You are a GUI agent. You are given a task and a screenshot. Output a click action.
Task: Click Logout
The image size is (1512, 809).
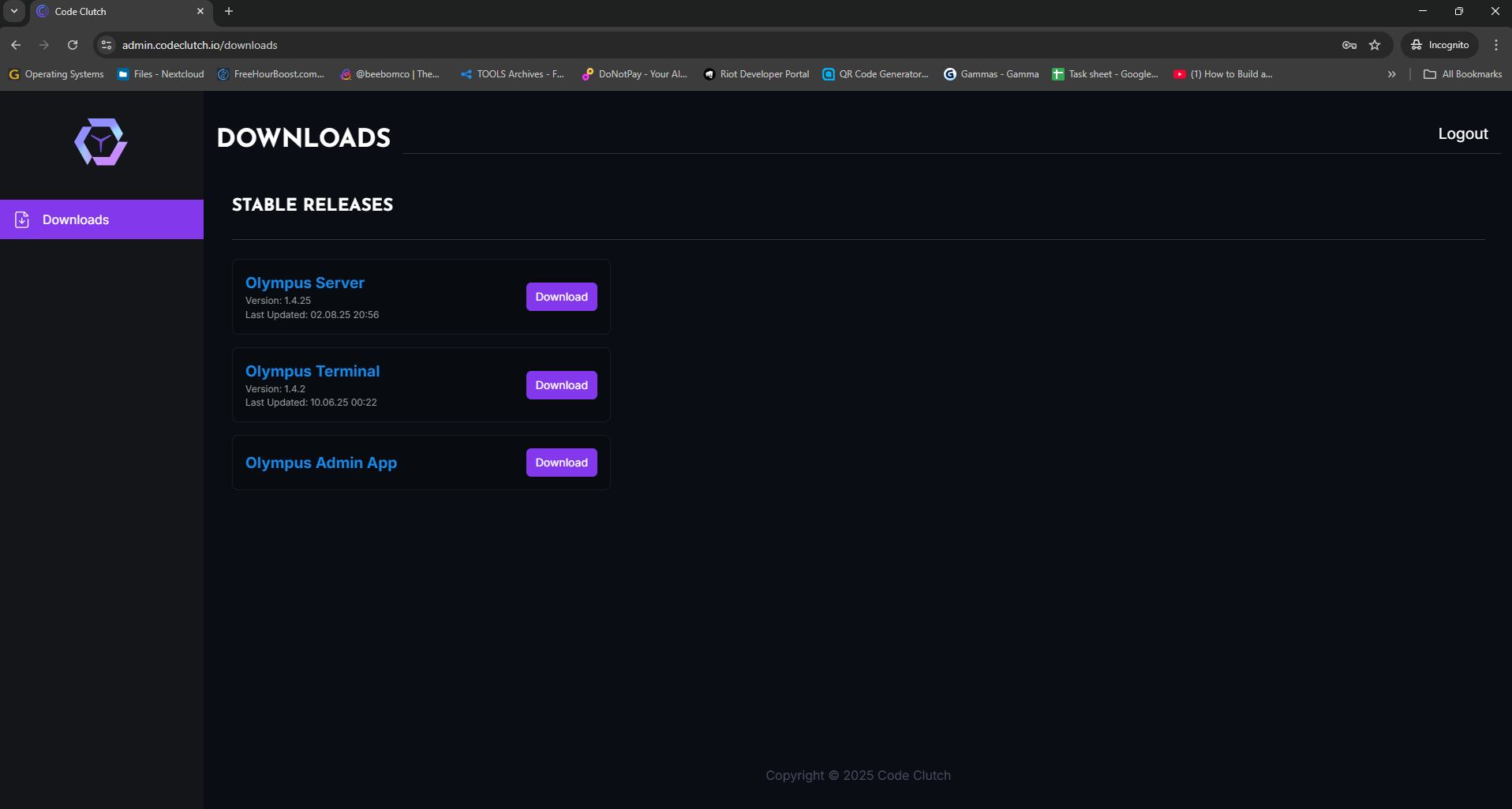(x=1462, y=133)
